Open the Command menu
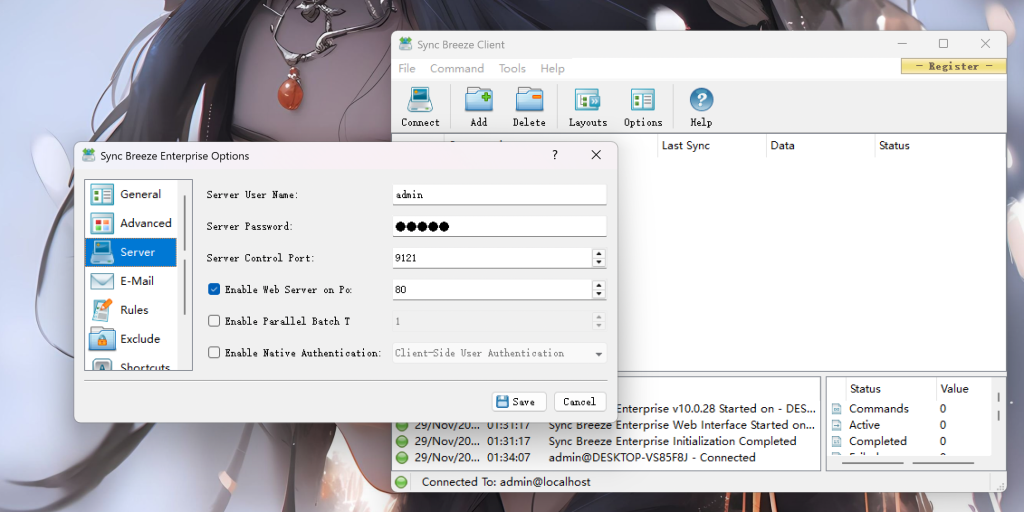 click(x=457, y=69)
